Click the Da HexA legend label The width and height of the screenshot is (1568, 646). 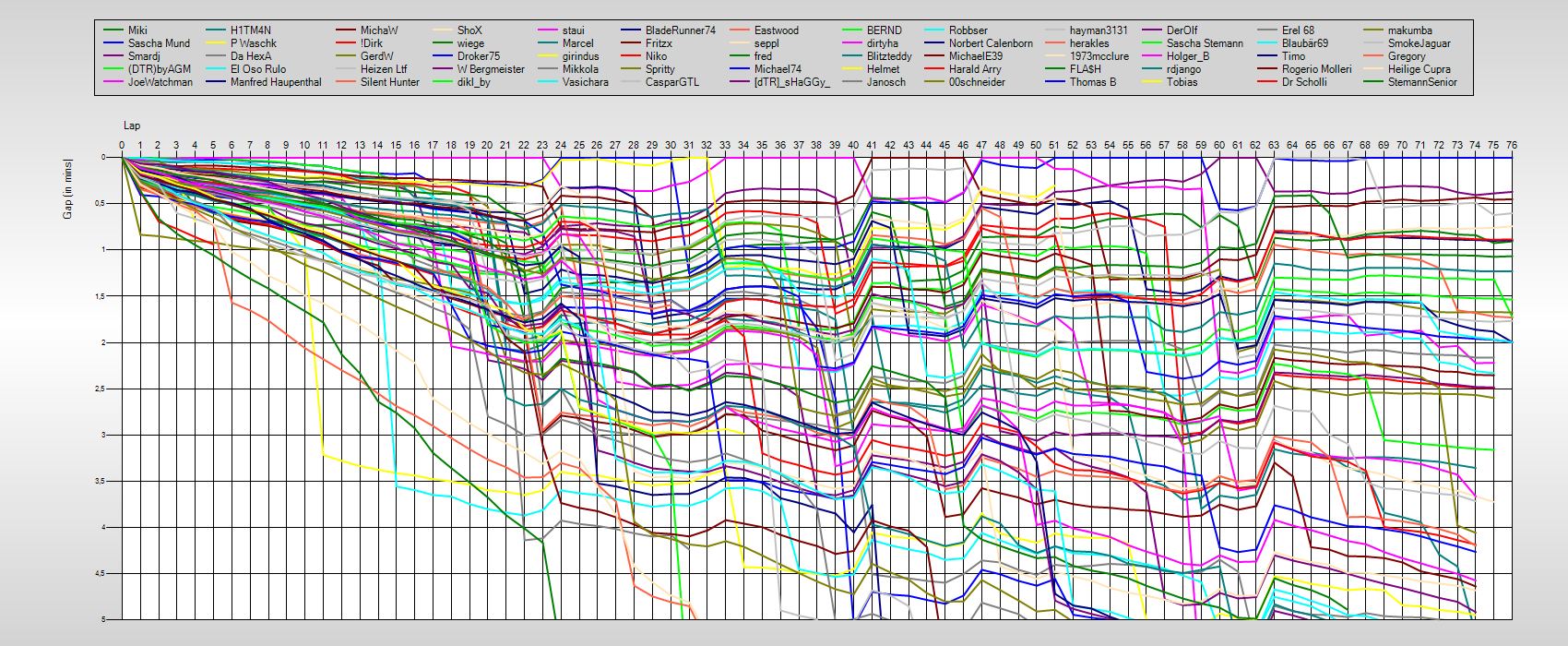(251, 56)
